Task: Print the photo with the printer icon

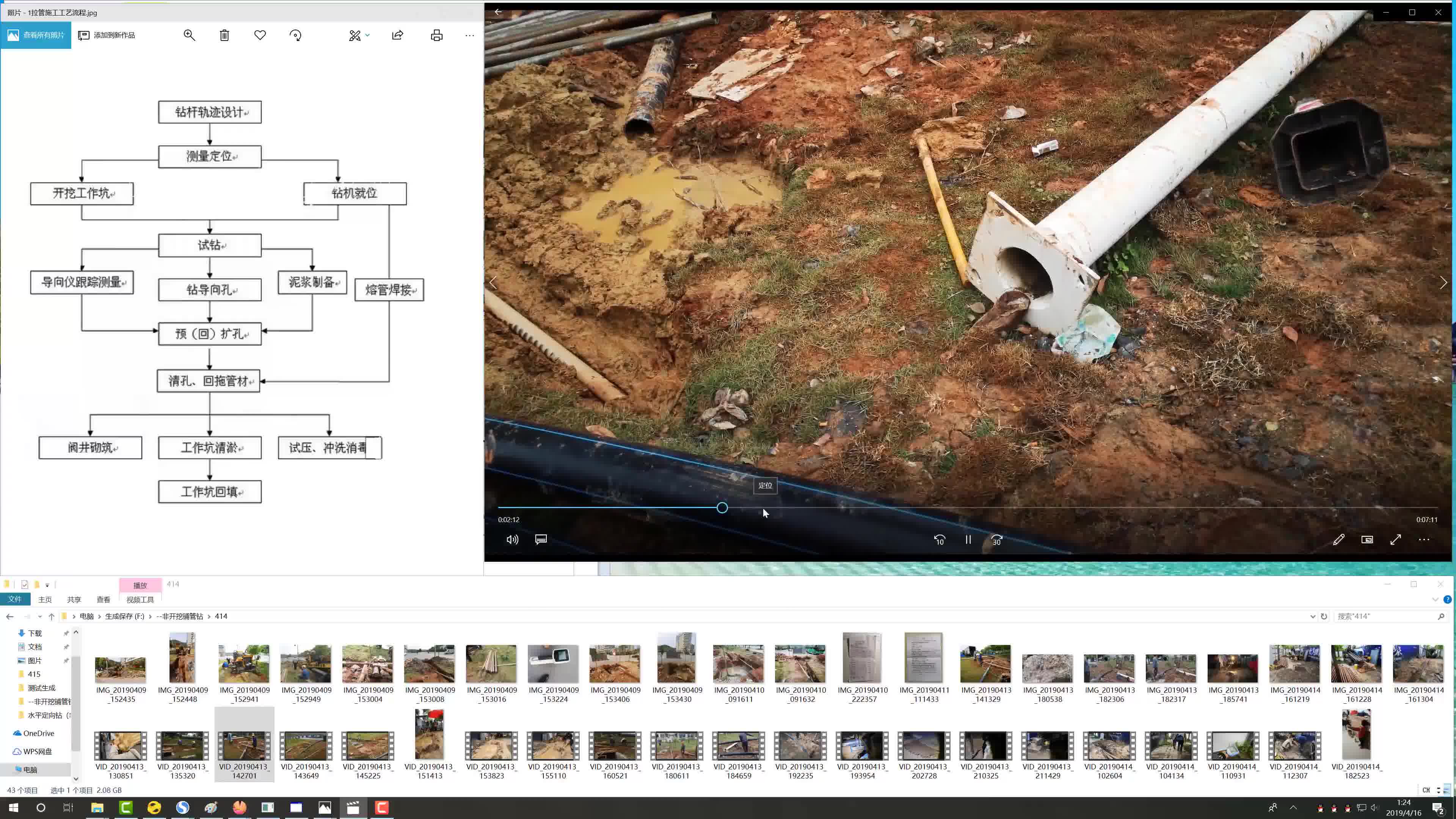Action: [436, 35]
